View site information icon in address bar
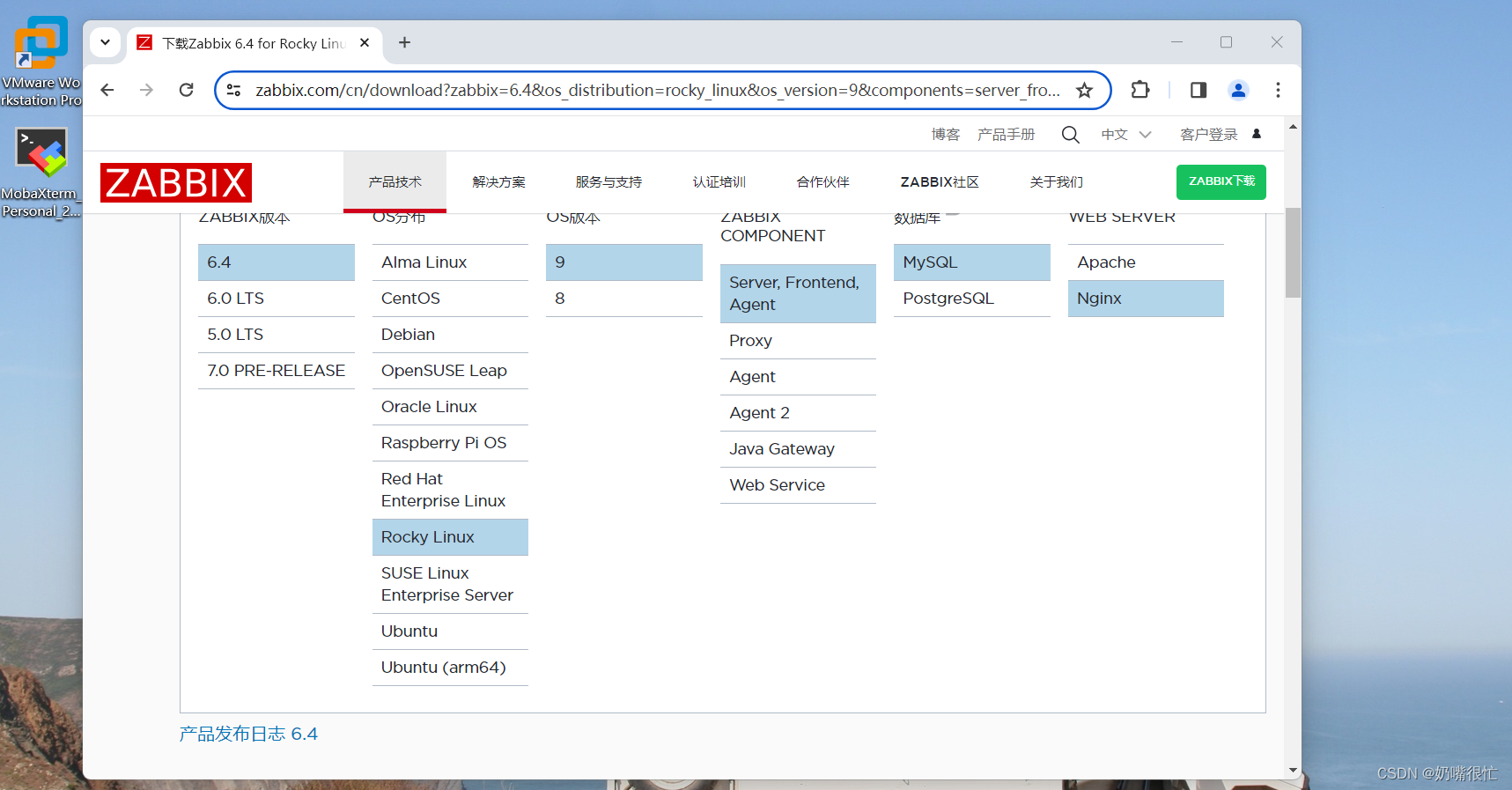 233,90
